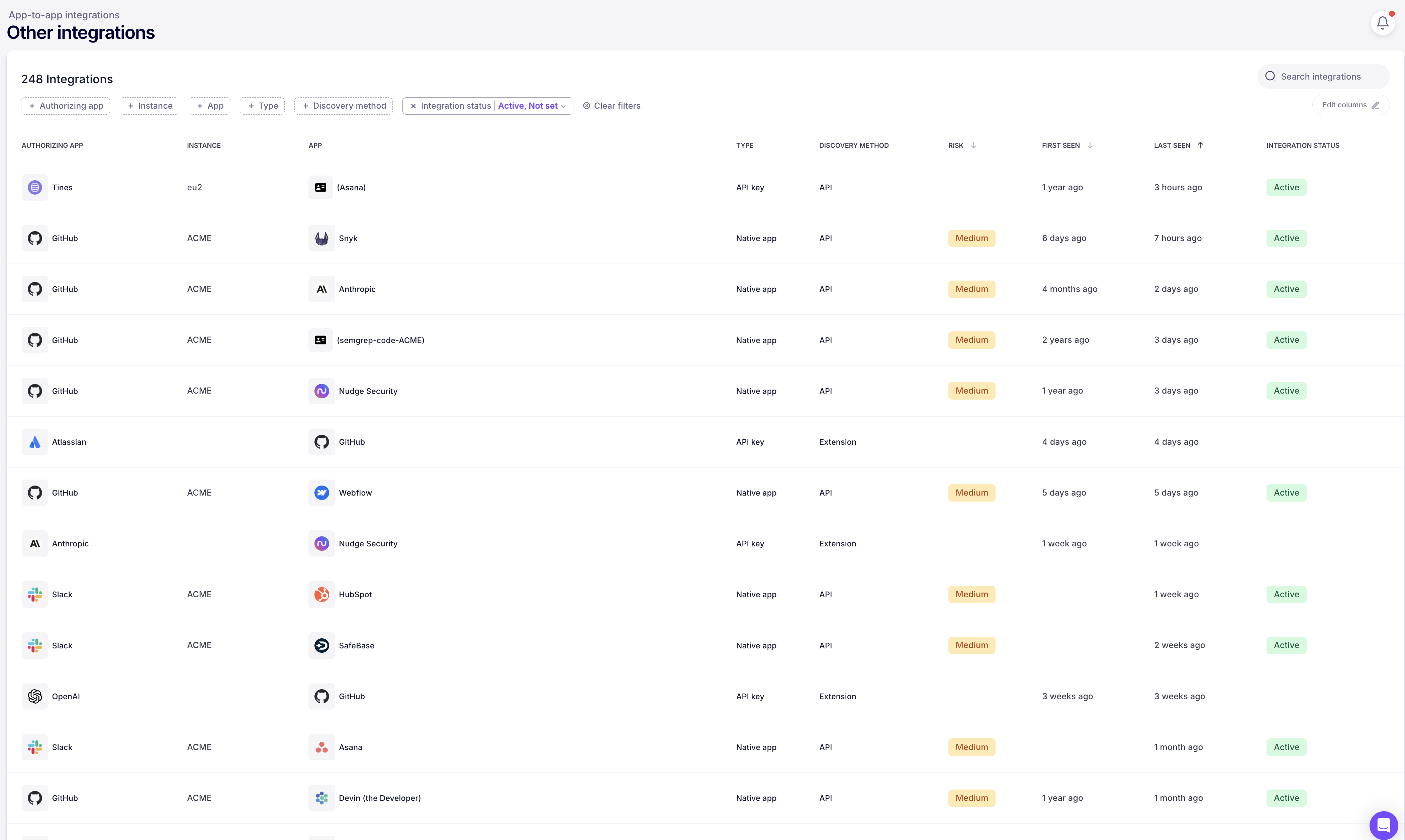Click the Type column header
This screenshot has height=840, width=1405.
744,145
